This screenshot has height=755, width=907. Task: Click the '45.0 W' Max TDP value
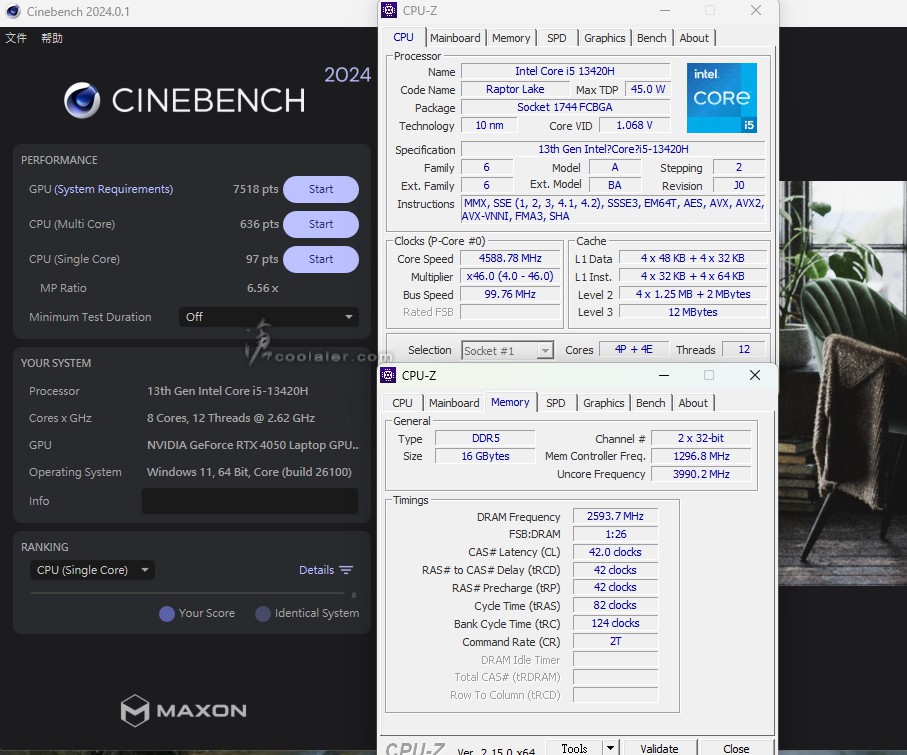pos(647,89)
